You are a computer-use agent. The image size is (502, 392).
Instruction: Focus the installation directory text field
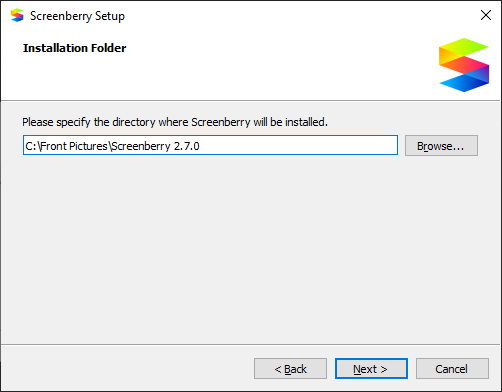(x=210, y=145)
